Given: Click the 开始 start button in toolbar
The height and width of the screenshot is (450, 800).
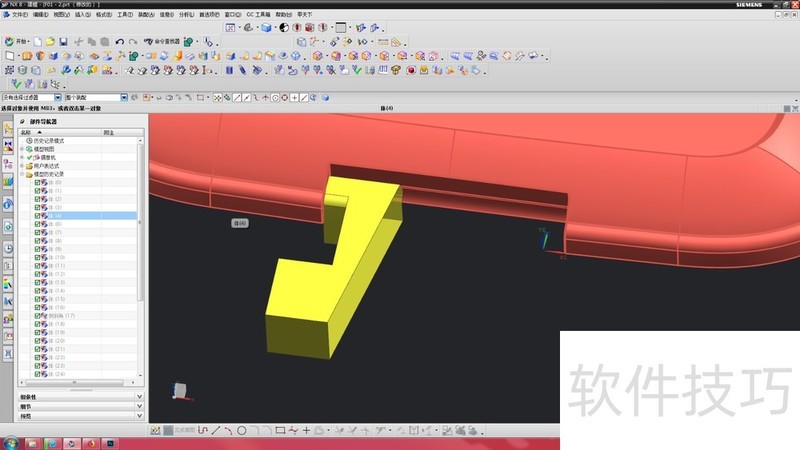Looking at the screenshot, I should coord(18,41).
